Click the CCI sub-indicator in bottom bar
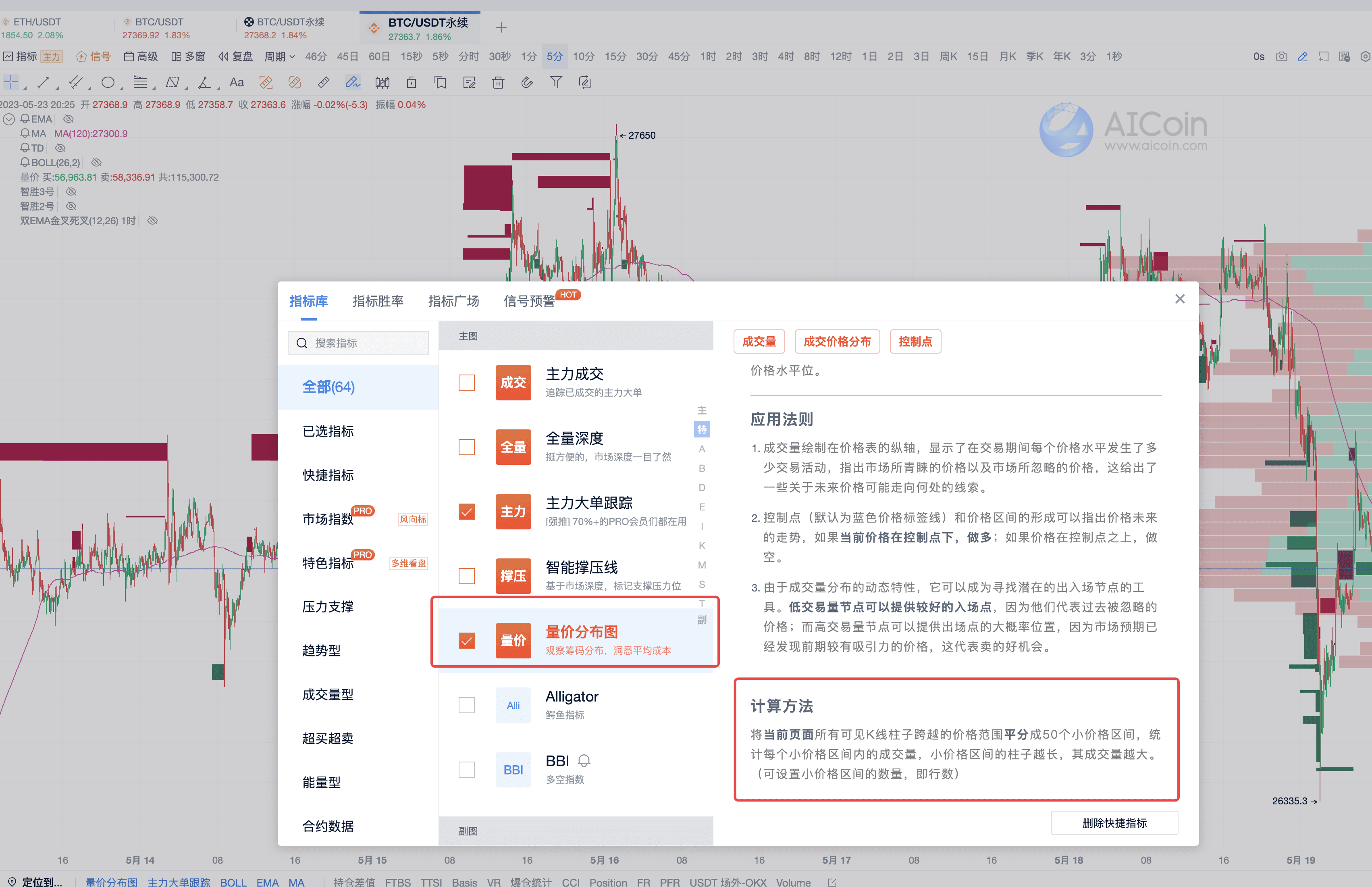The height and width of the screenshot is (887, 1372). coord(571,882)
